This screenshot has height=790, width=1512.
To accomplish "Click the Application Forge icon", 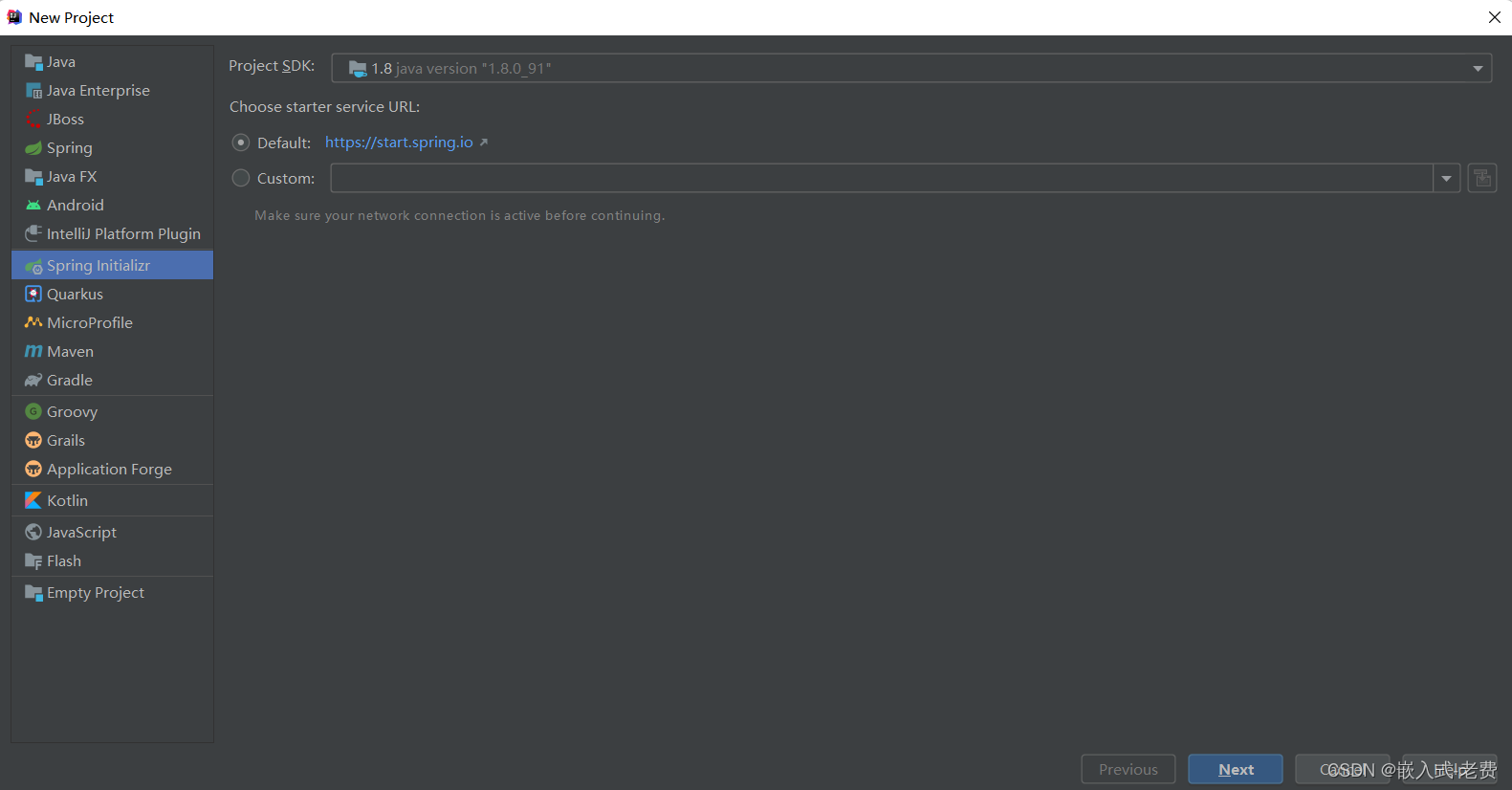I will click(33, 470).
